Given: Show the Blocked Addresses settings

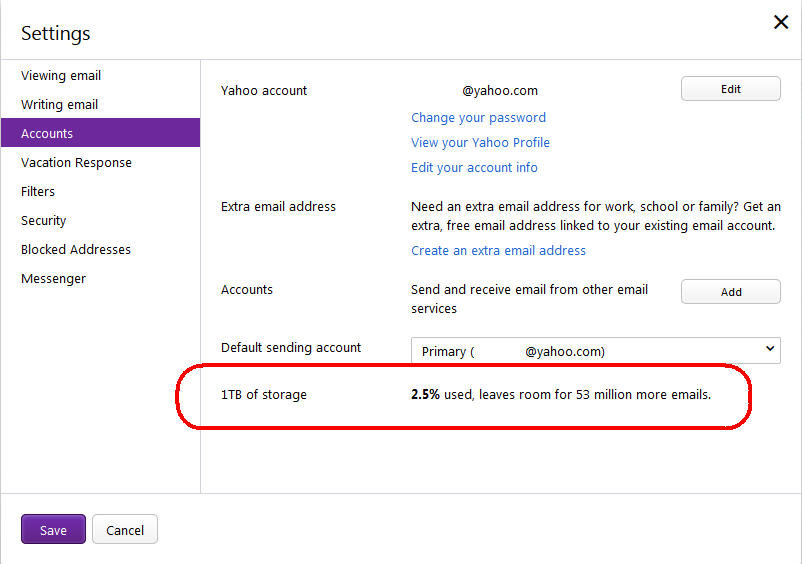Looking at the screenshot, I should [x=76, y=250].
